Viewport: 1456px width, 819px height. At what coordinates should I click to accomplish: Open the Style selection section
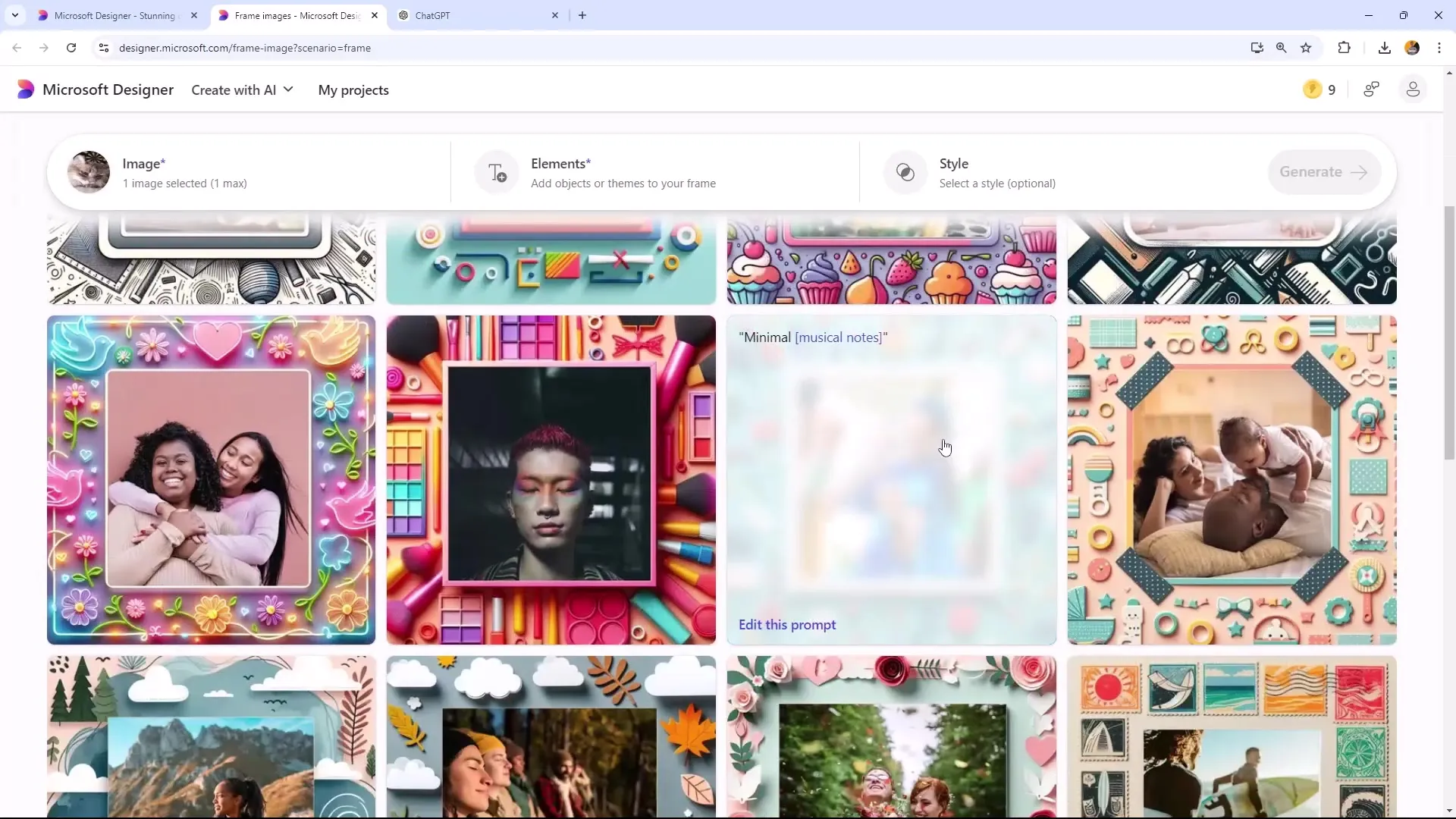coord(1062,173)
